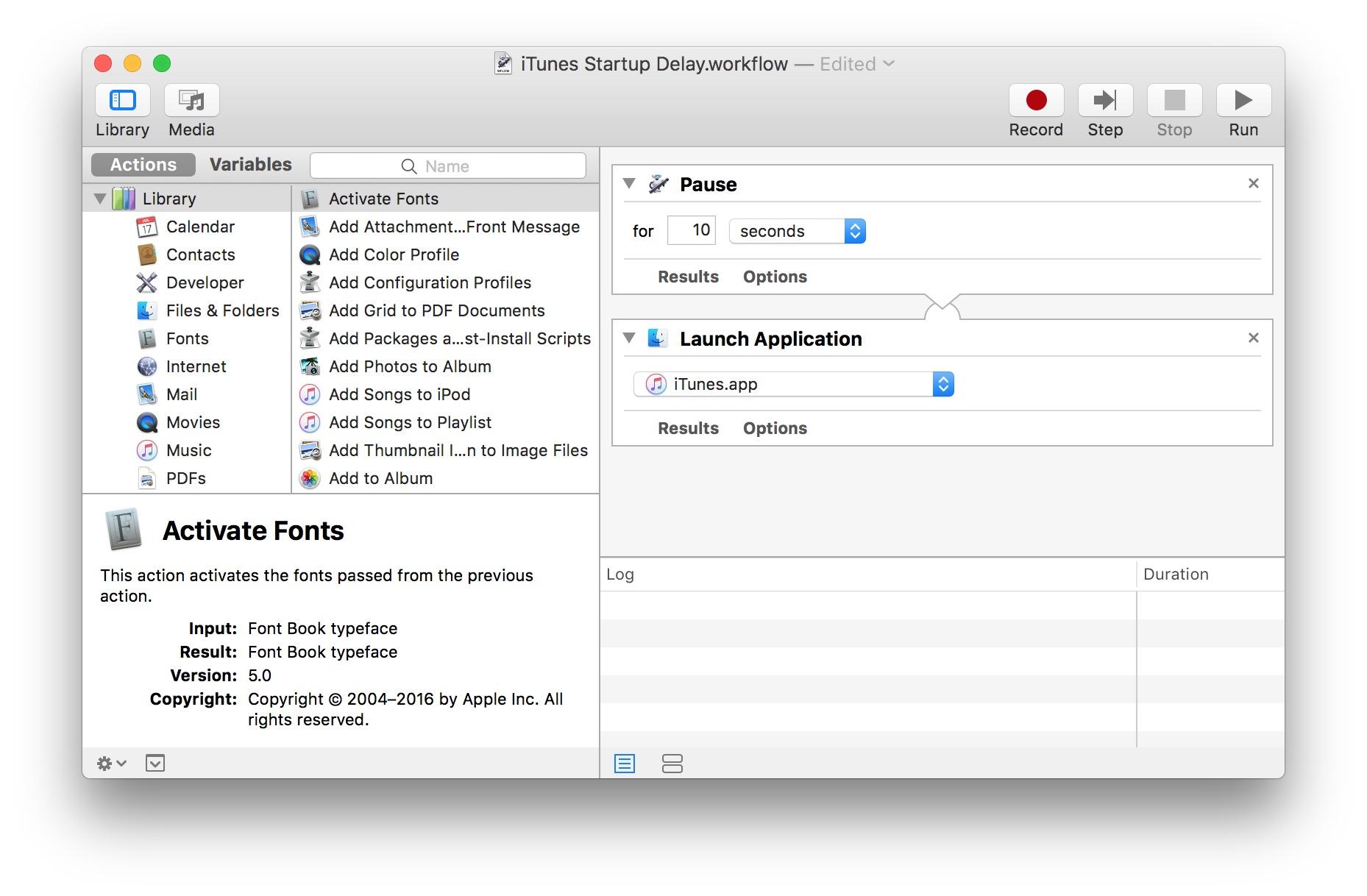This screenshot has width=1367, height=896.
Task: Click the Name search field
Action: [449, 166]
